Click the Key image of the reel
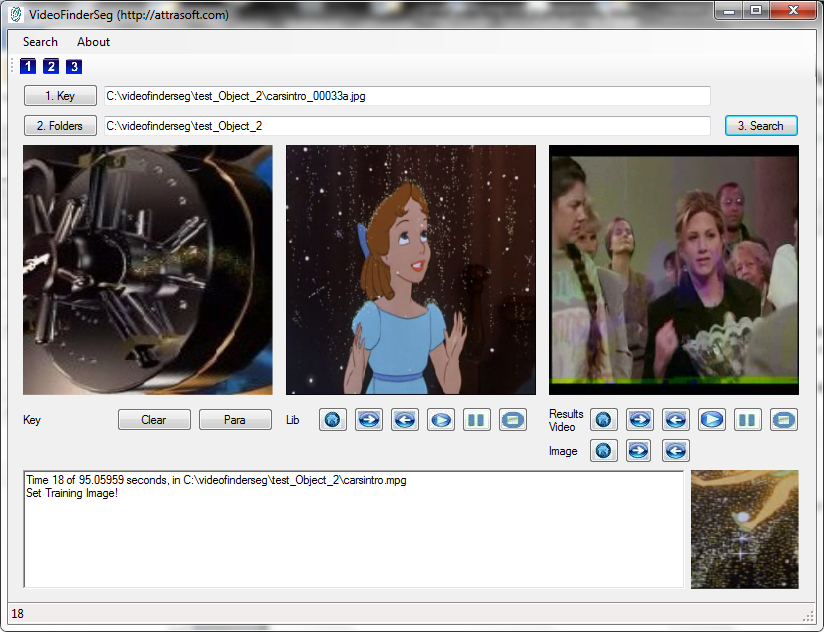824x632 pixels. coord(148,270)
